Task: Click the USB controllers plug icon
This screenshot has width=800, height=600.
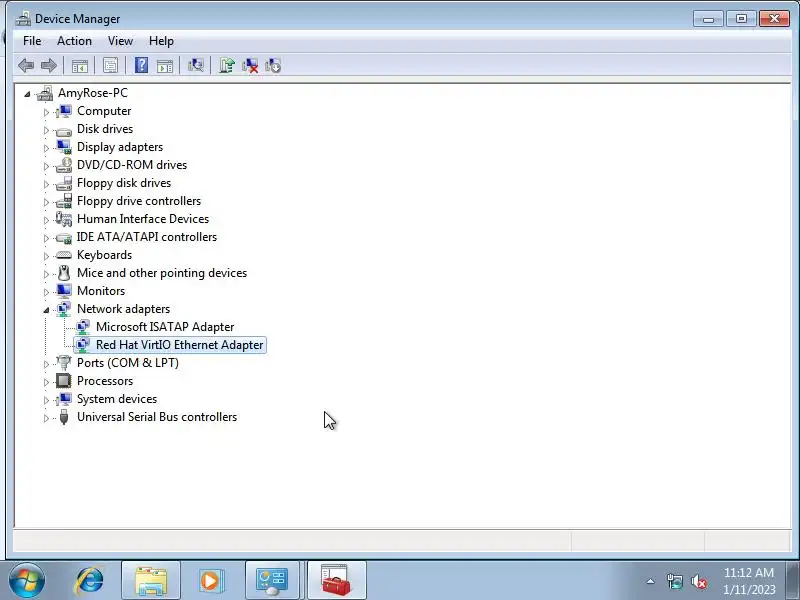Action: pyautogui.click(x=64, y=417)
